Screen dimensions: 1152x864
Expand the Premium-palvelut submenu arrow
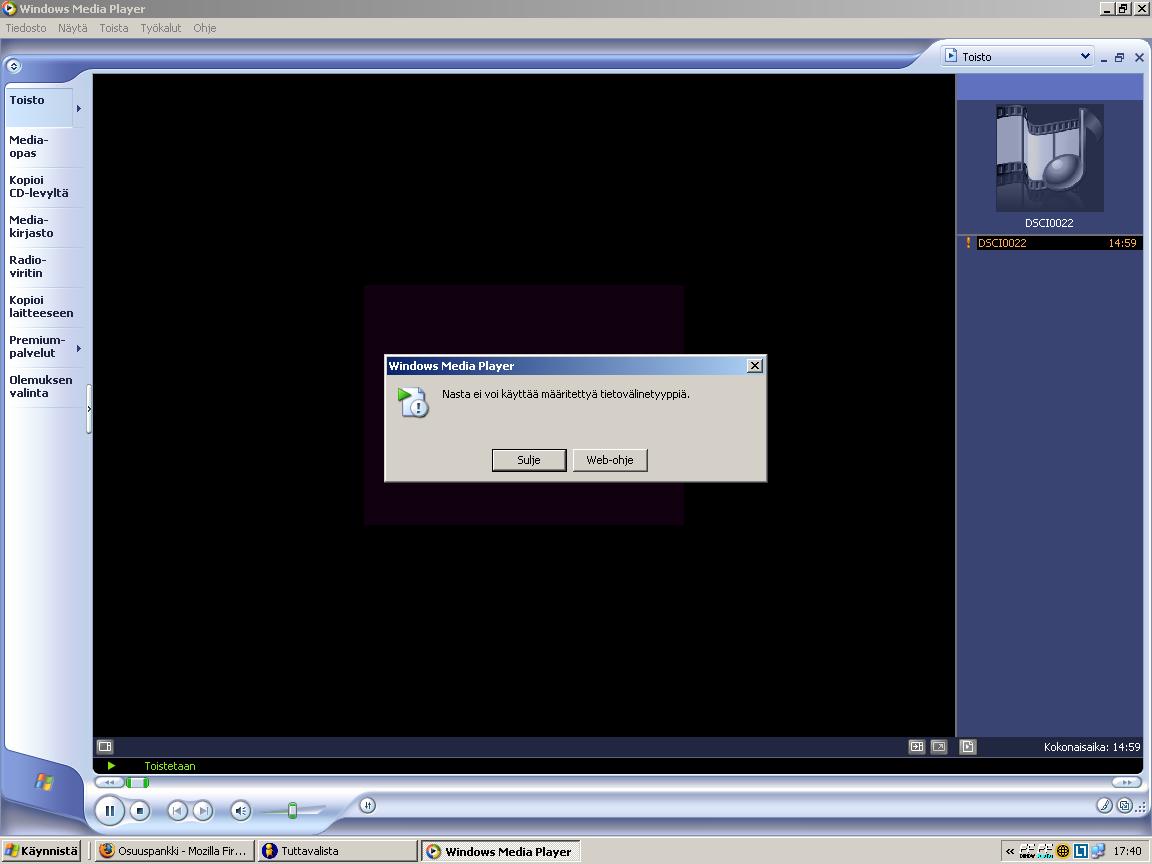(79, 348)
